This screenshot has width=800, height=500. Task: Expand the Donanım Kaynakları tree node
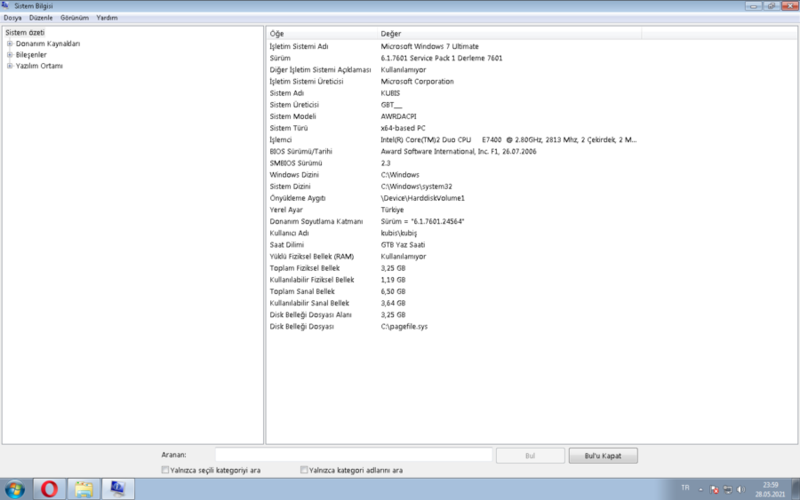[9, 44]
